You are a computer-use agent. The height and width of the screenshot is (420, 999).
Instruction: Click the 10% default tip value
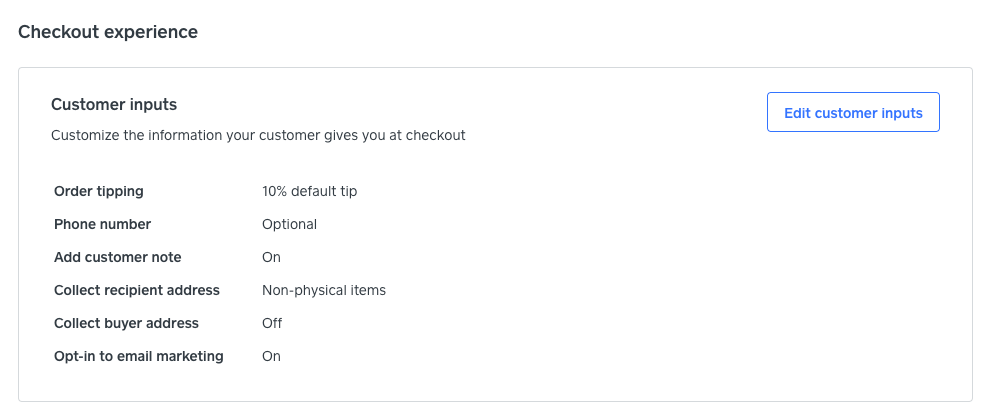(x=309, y=191)
